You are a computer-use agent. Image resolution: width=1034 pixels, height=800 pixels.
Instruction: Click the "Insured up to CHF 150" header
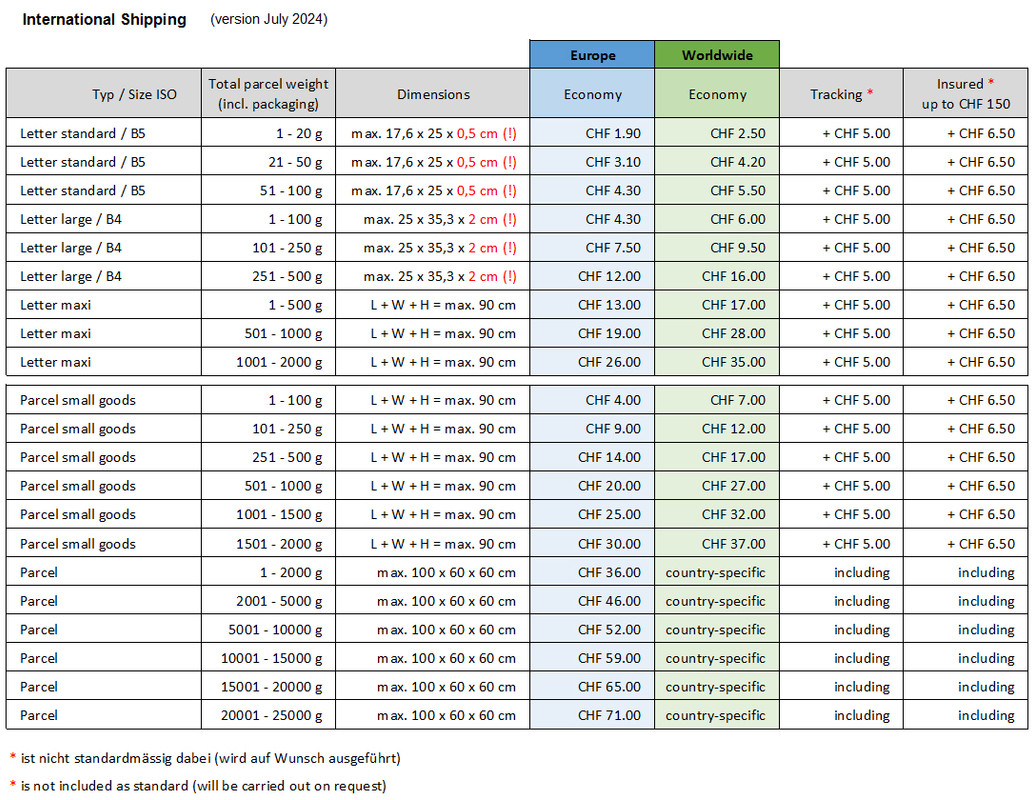point(965,93)
